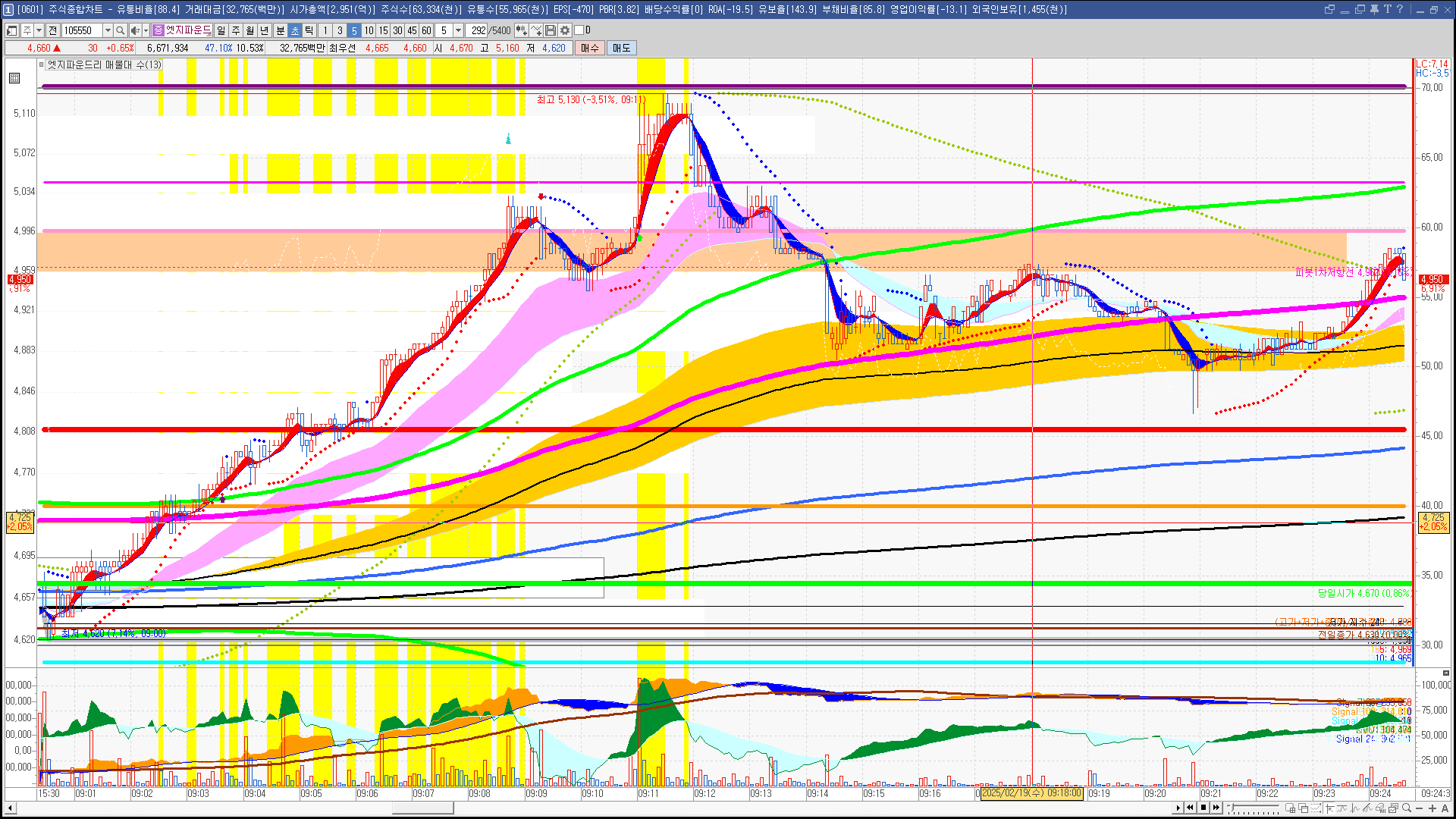Open the 주 market type dropdown arrow
Viewport: 1456px width, 819px height.
[39, 30]
